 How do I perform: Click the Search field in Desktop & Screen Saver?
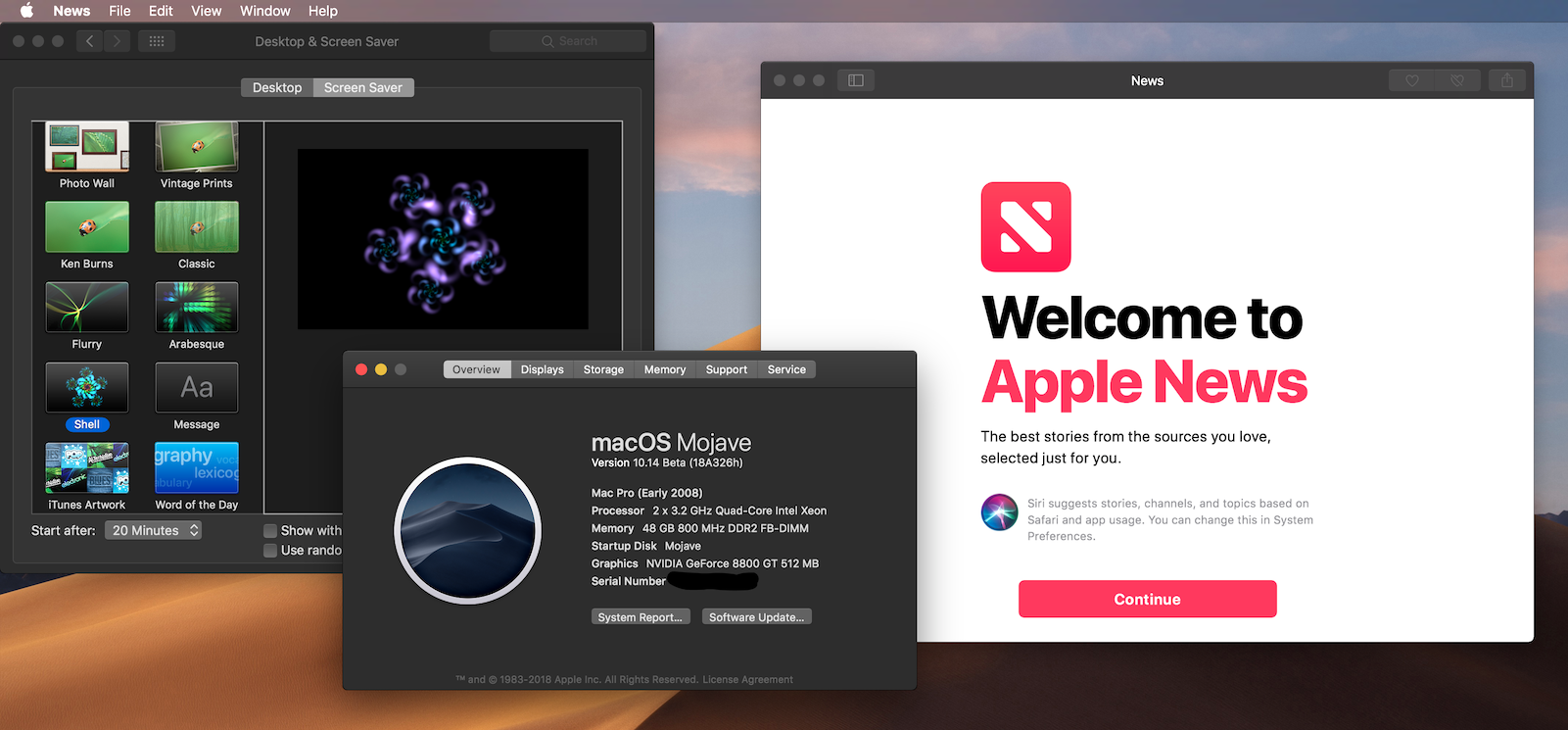(568, 41)
